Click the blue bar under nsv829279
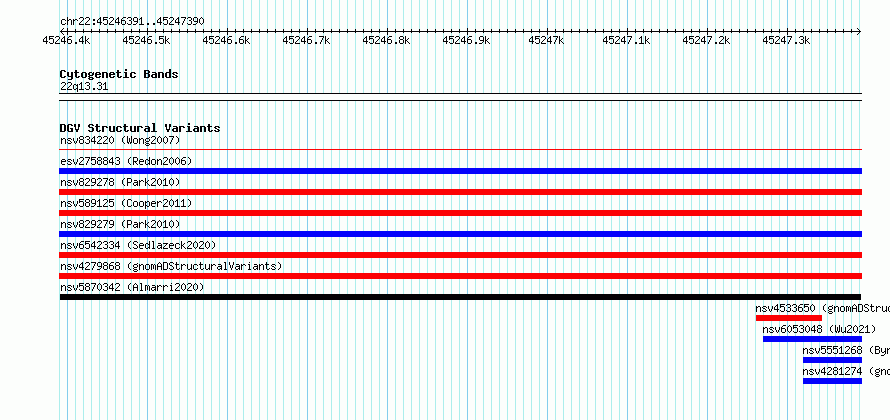Screen dimensions: 890x420 (460, 234)
